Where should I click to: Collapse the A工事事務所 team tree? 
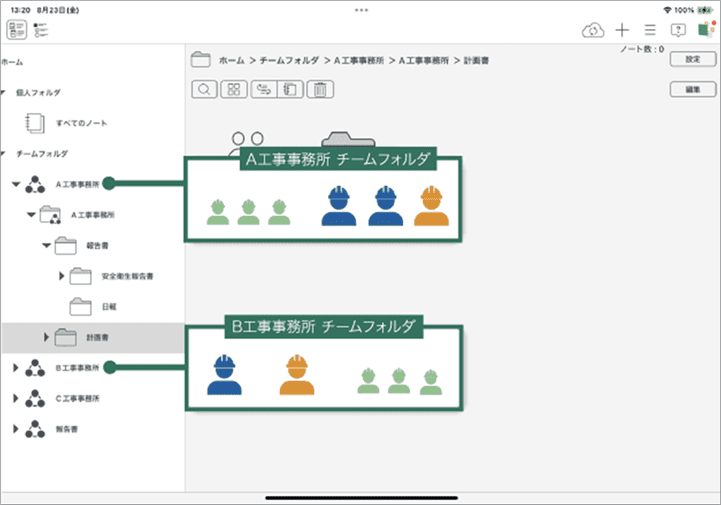pyautogui.click(x=15, y=184)
